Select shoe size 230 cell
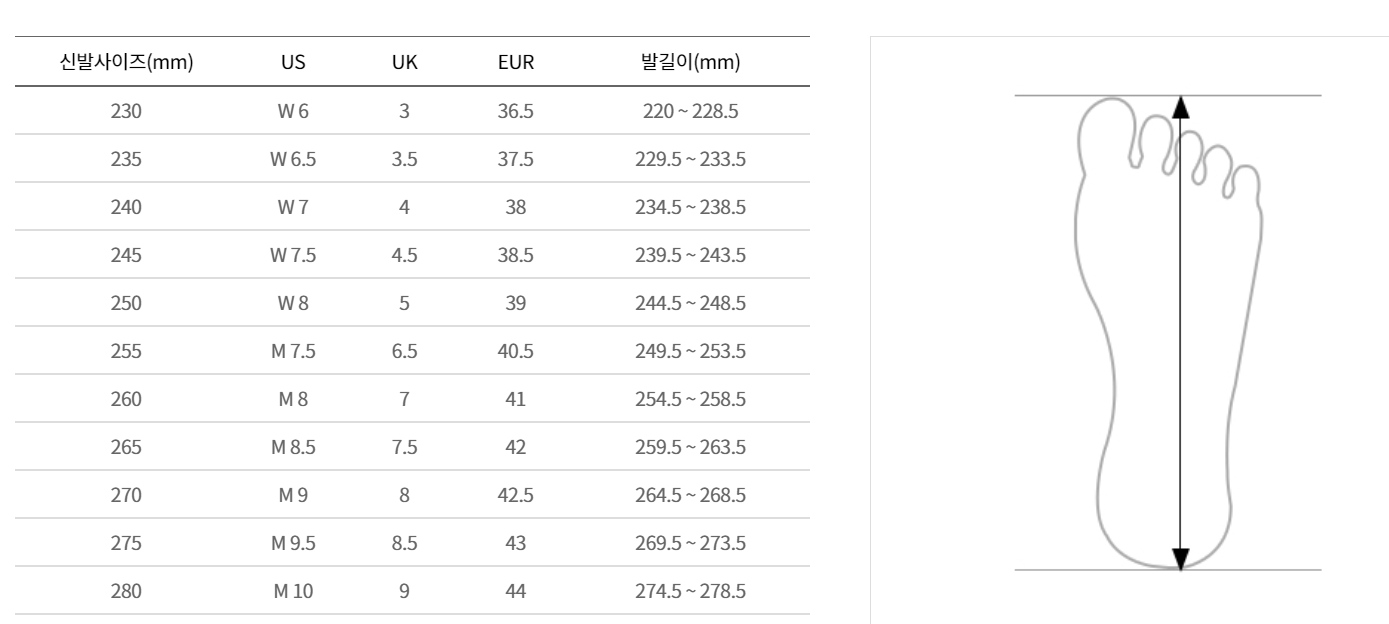The height and width of the screenshot is (624, 1389). [126, 111]
